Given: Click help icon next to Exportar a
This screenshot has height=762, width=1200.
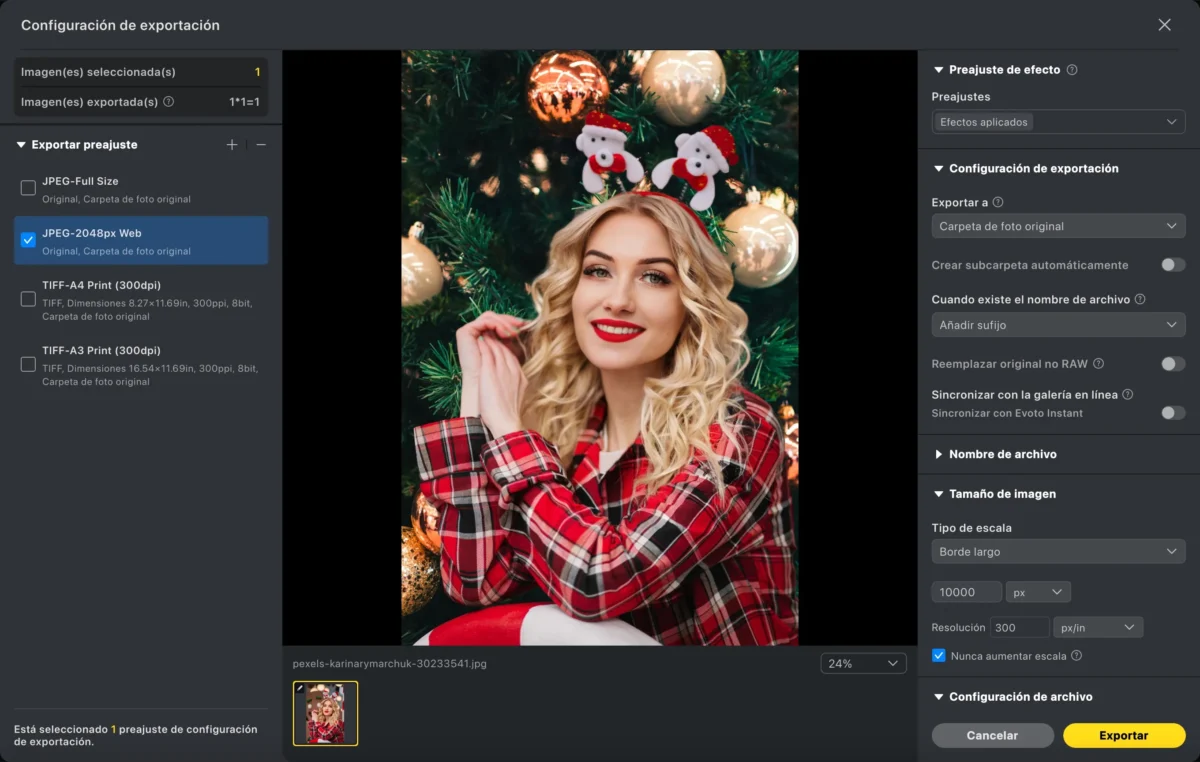Looking at the screenshot, I should pyautogui.click(x=998, y=202).
